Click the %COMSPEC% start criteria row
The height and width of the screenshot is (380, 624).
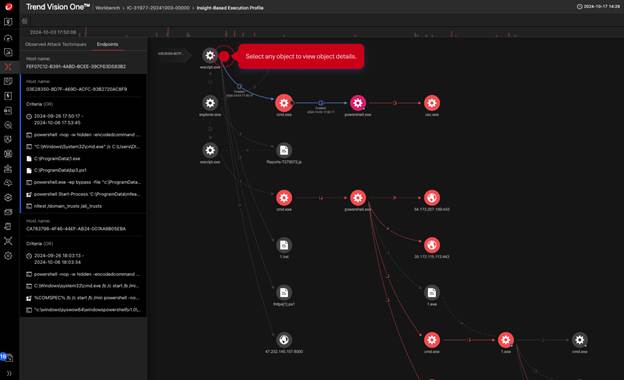[x=84, y=298]
